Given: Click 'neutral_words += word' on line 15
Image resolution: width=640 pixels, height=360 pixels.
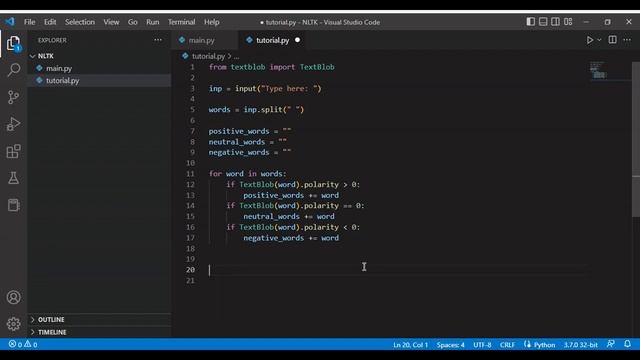Looking at the screenshot, I should pos(289,216).
